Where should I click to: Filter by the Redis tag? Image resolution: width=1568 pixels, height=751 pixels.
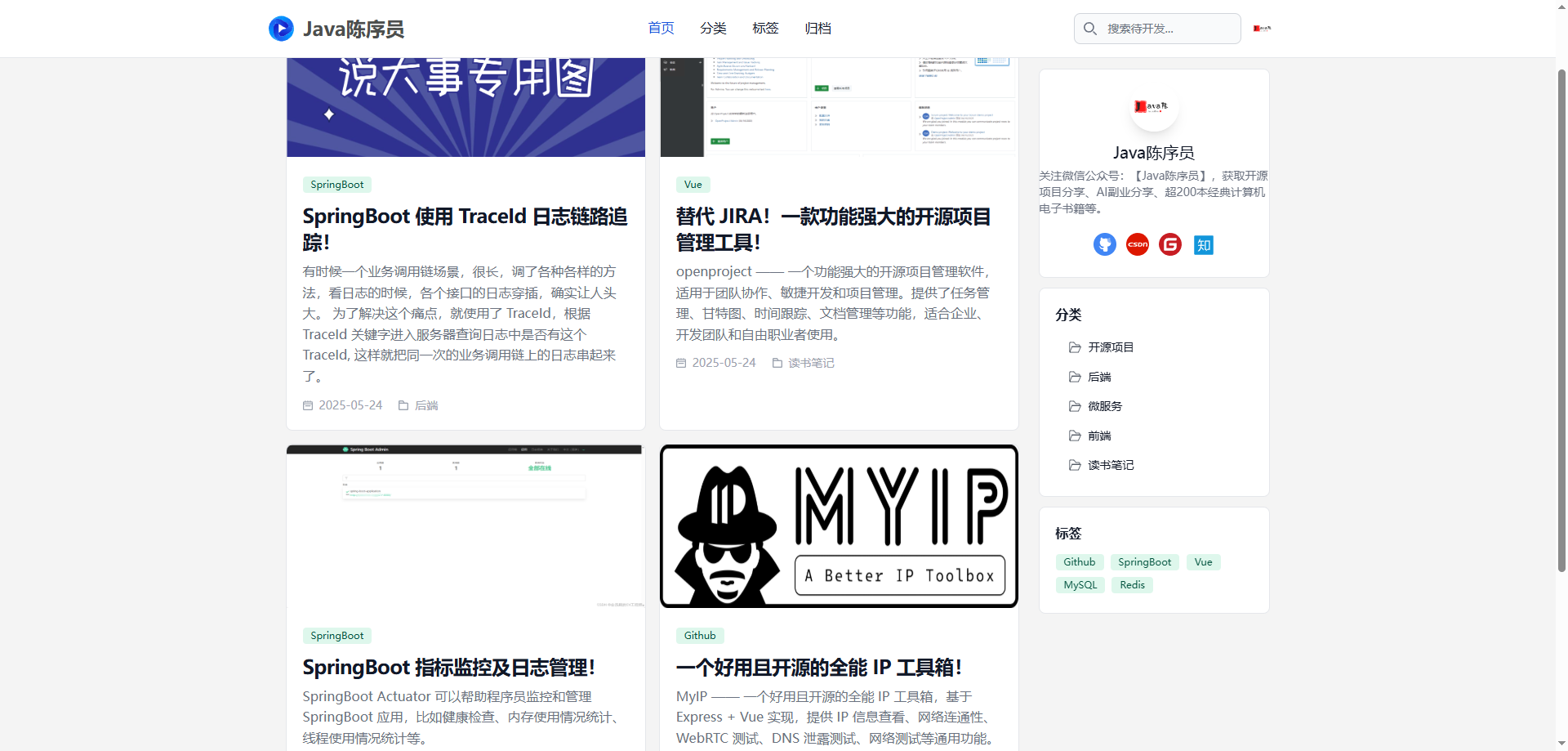[1132, 585]
